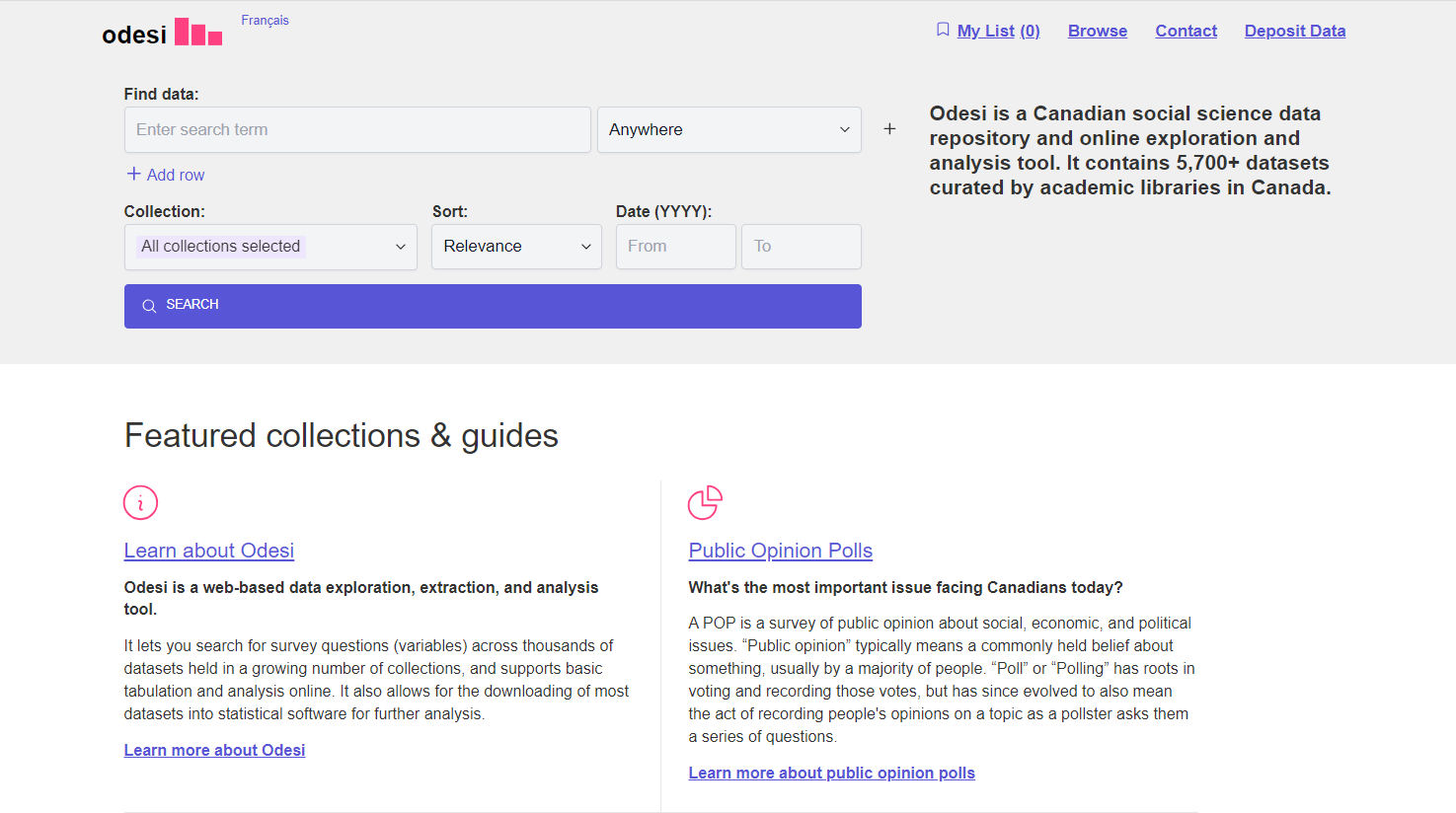The width and height of the screenshot is (1456, 813).
Task: Follow Learn more about Odesi link
Action: click(x=214, y=750)
